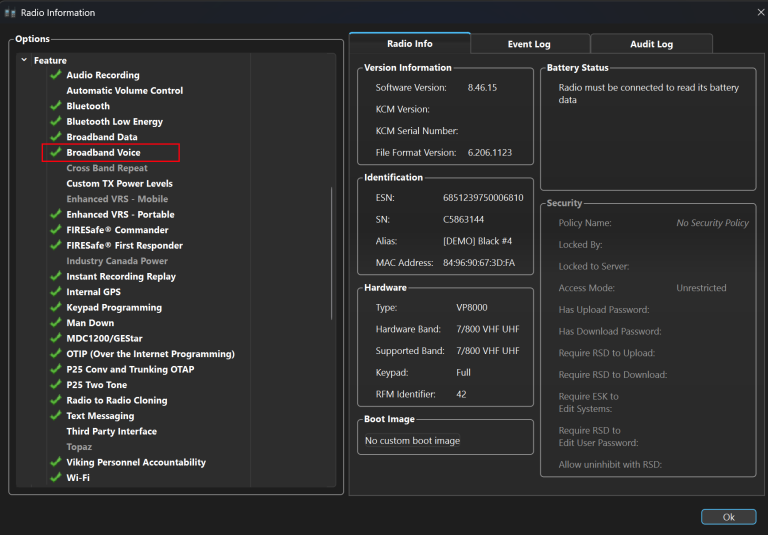
Task: Click the checkmark beside Keypad Programming
Action: coord(56,308)
